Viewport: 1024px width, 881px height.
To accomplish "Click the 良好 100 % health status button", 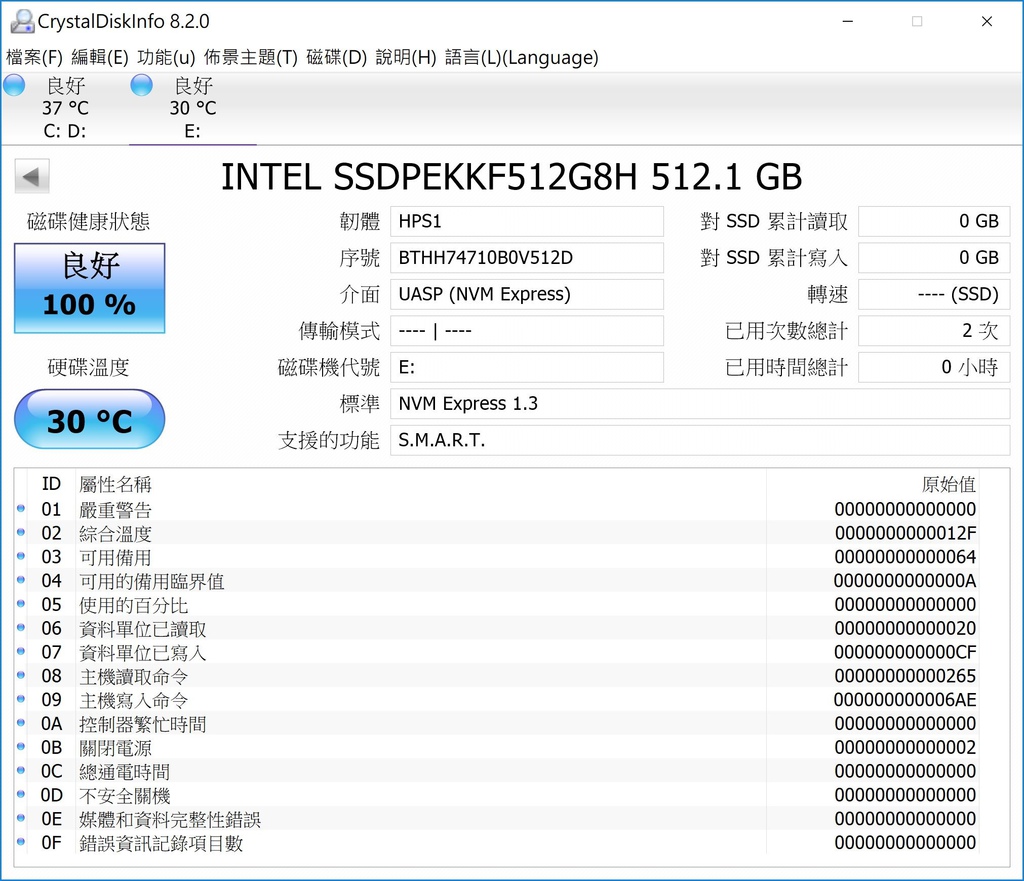I will tap(89, 288).
